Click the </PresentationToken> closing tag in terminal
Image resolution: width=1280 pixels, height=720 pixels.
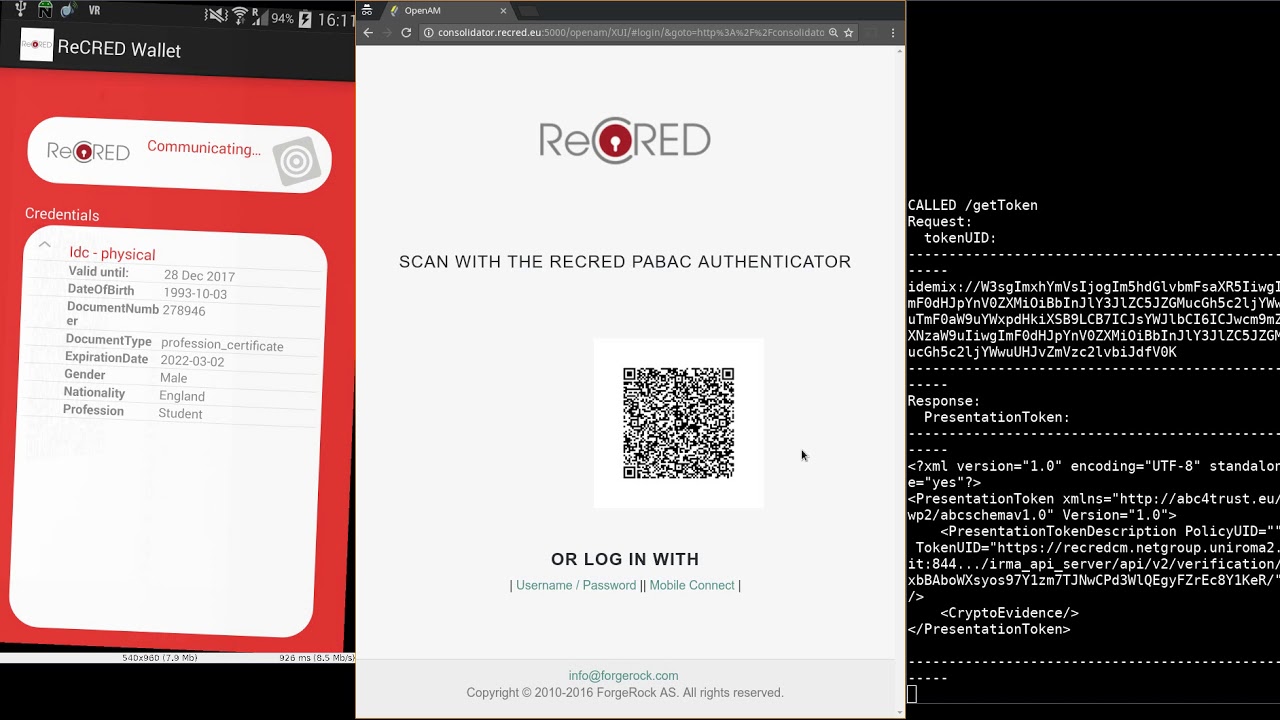[x=989, y=629]
